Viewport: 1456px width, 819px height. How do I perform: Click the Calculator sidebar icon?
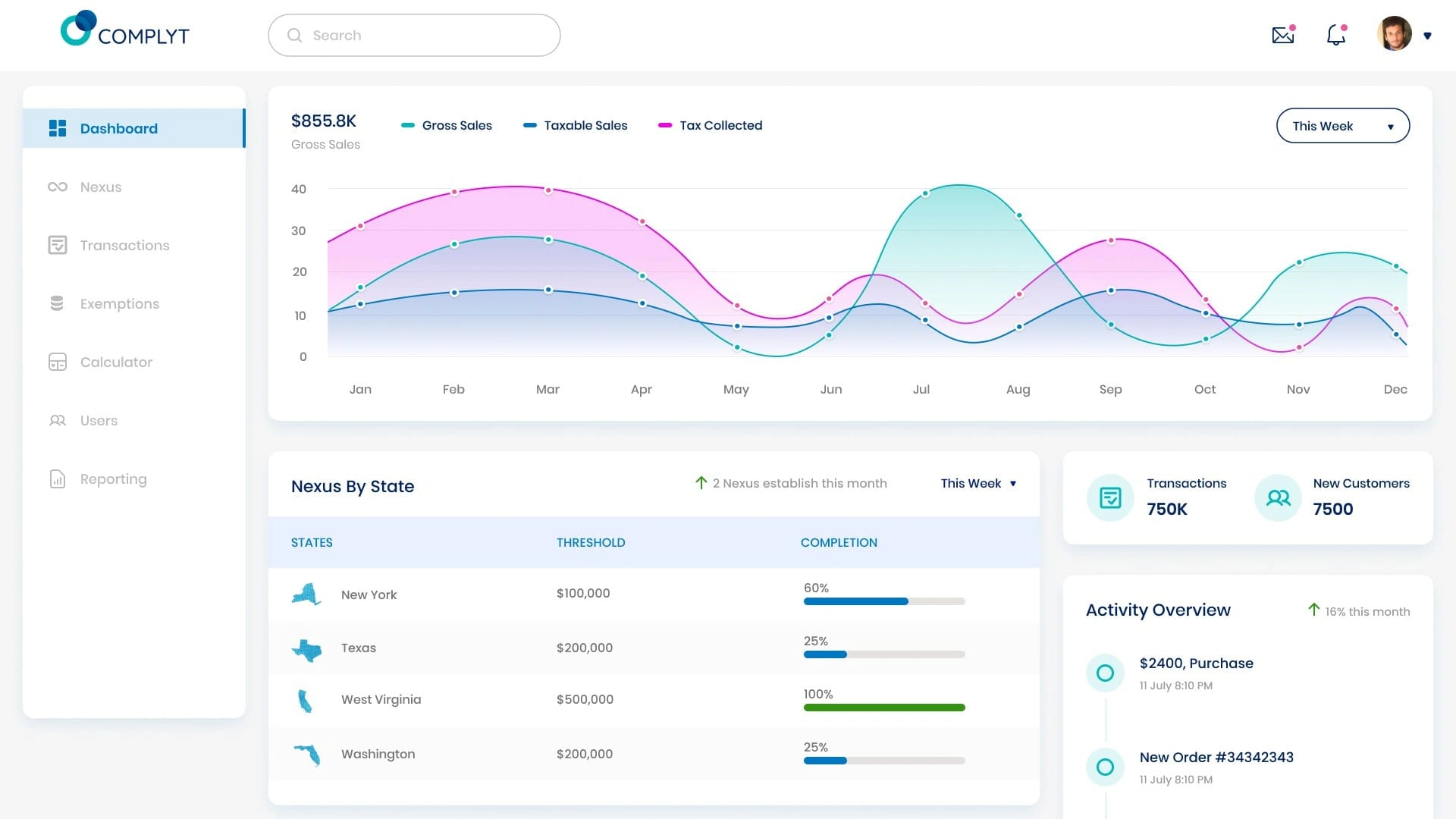(58, 362)
